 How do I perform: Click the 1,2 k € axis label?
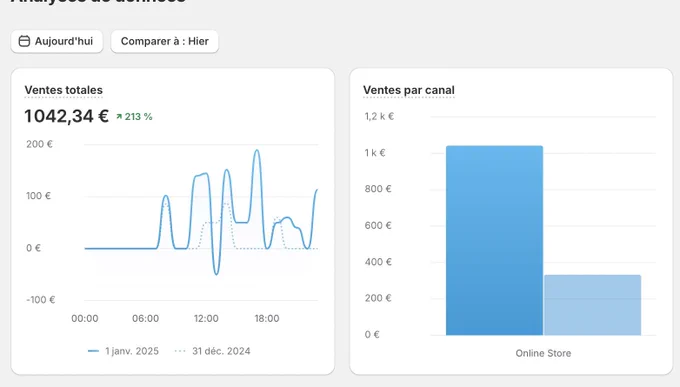coord(379,116)
